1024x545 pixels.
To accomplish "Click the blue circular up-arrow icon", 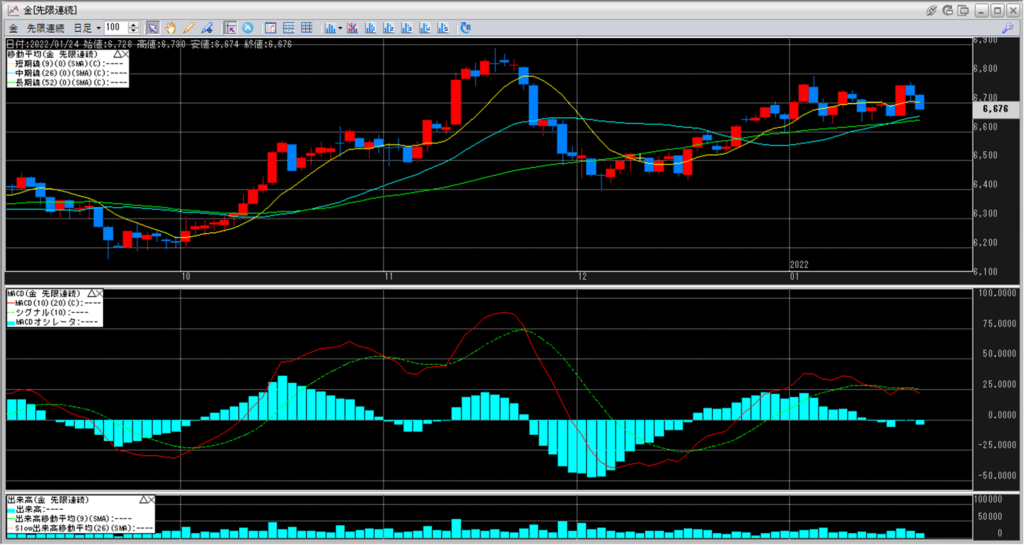I will click(x=248, y=27).
